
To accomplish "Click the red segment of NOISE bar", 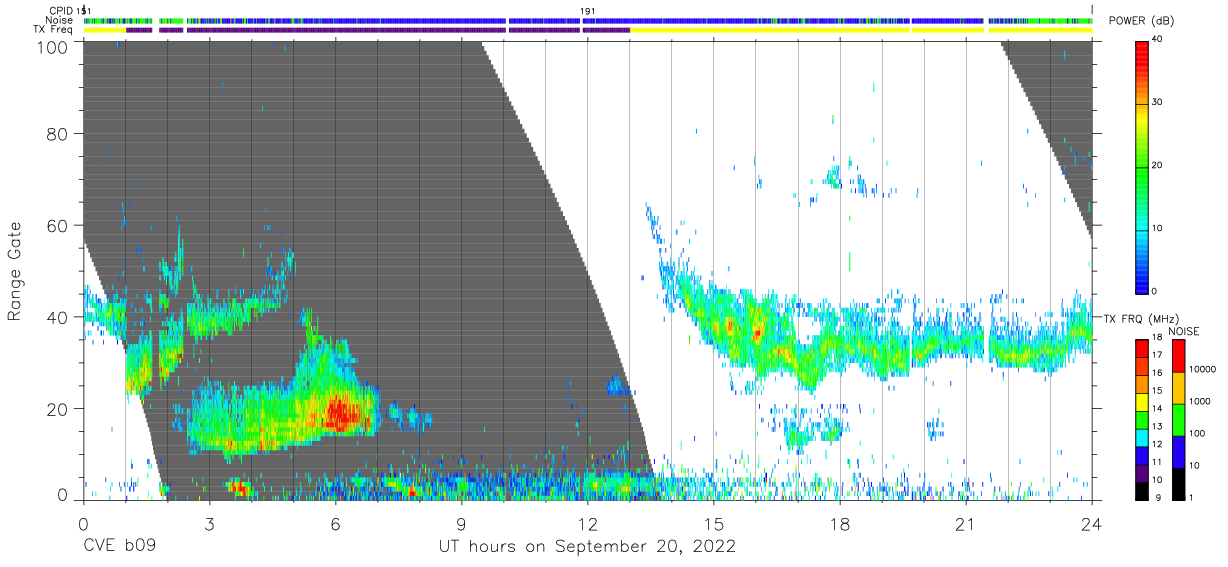I will pyautogui.click(x=1178, y=355).
